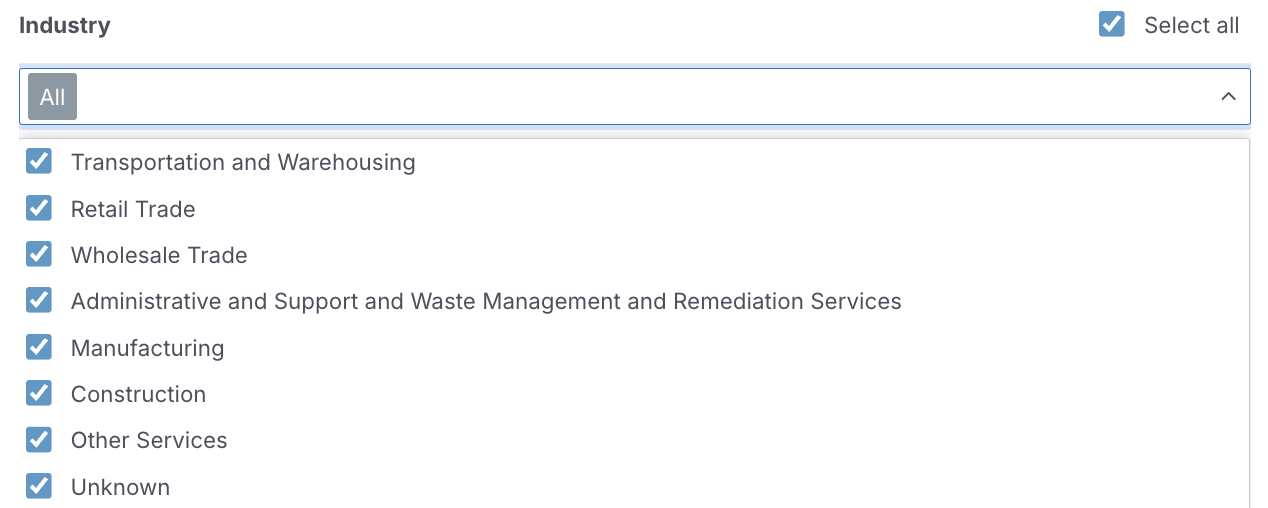
Task: Click the Retail Trade option text
Action: coord(133,209)
